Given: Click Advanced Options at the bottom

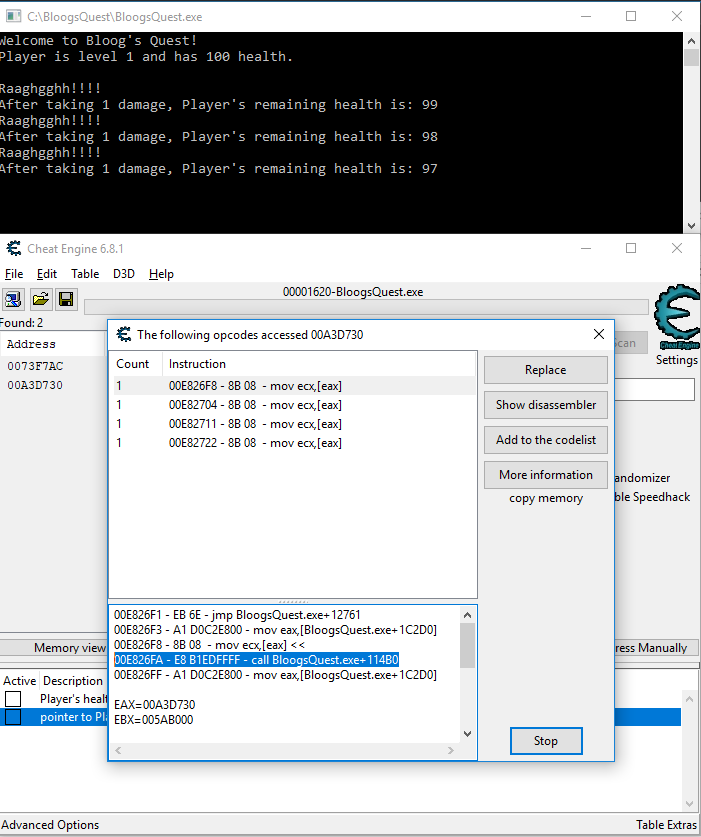Looking at the screenshot, I should click(x=50, y=825).
